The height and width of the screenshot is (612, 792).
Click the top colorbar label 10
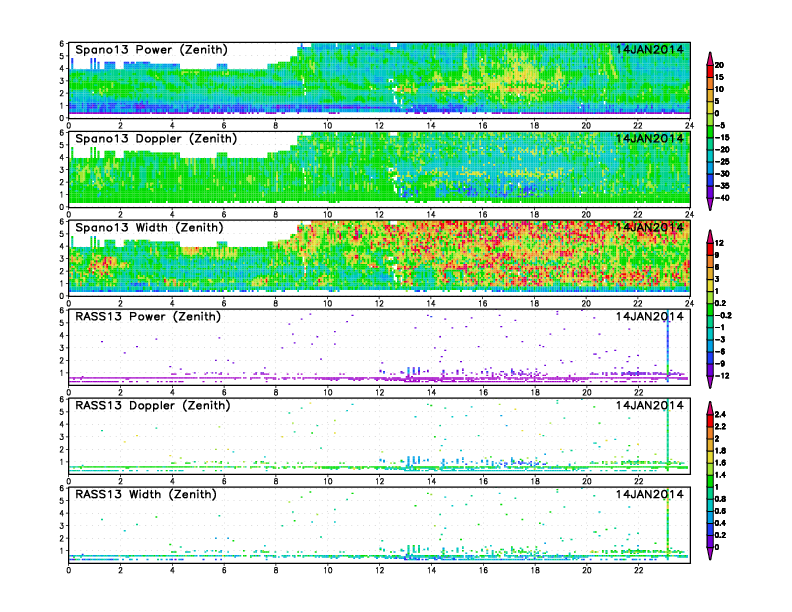tap(719, 89)
